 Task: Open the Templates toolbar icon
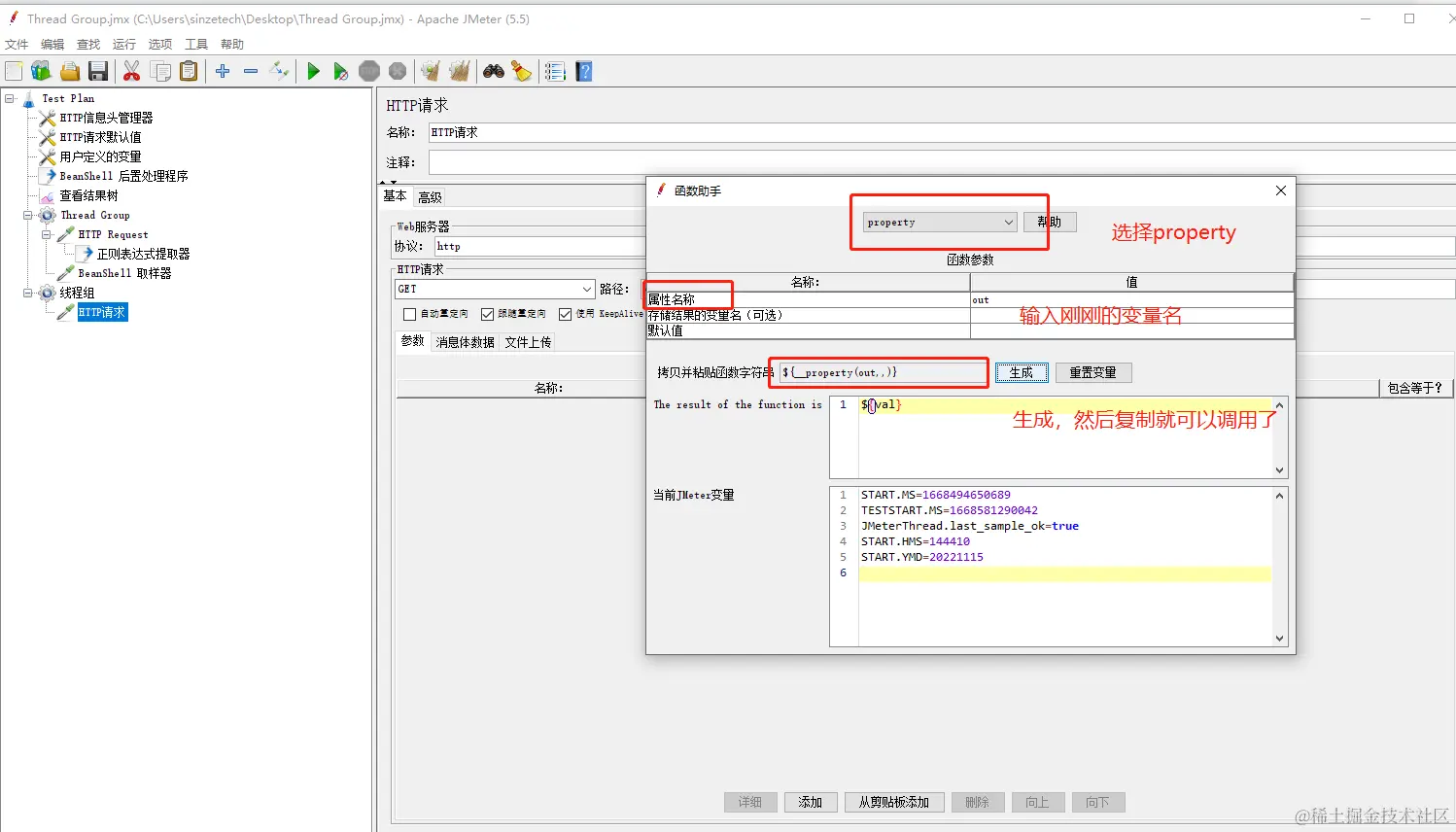[x=41, y=71]
